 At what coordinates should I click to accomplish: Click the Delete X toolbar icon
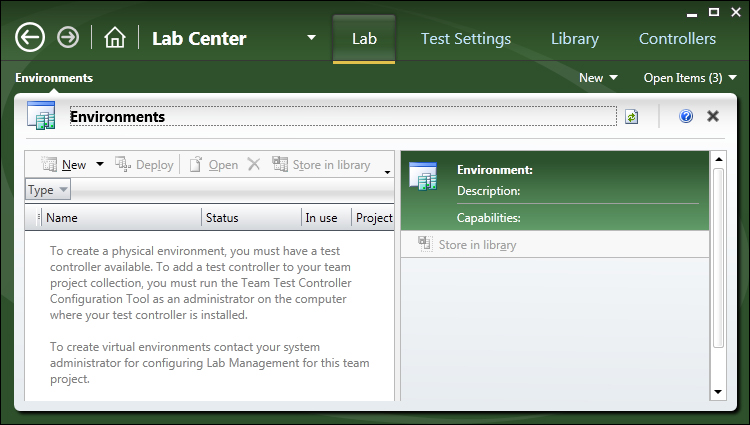[254, 164]
